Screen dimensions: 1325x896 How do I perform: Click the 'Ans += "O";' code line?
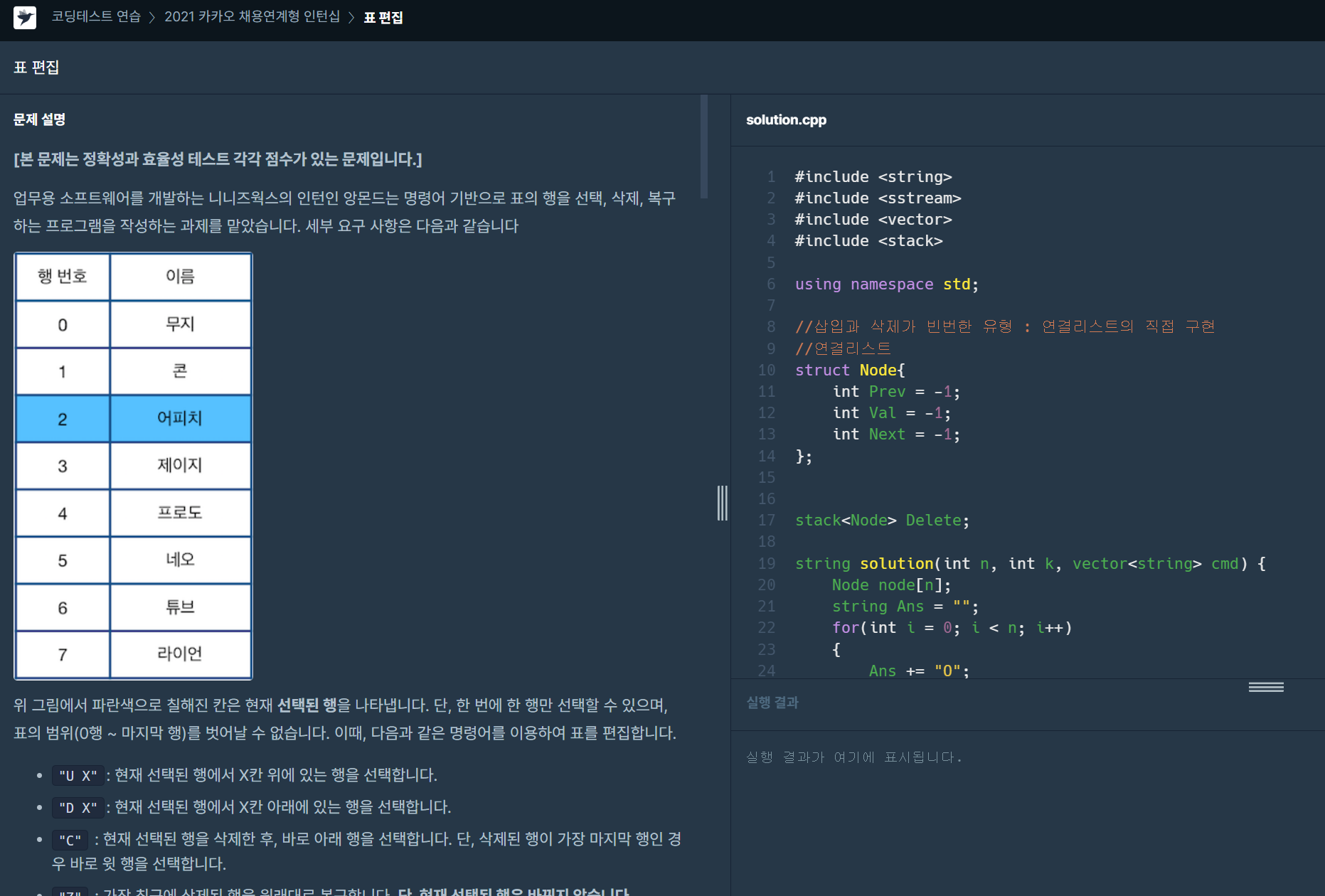(x=919, y=671)
